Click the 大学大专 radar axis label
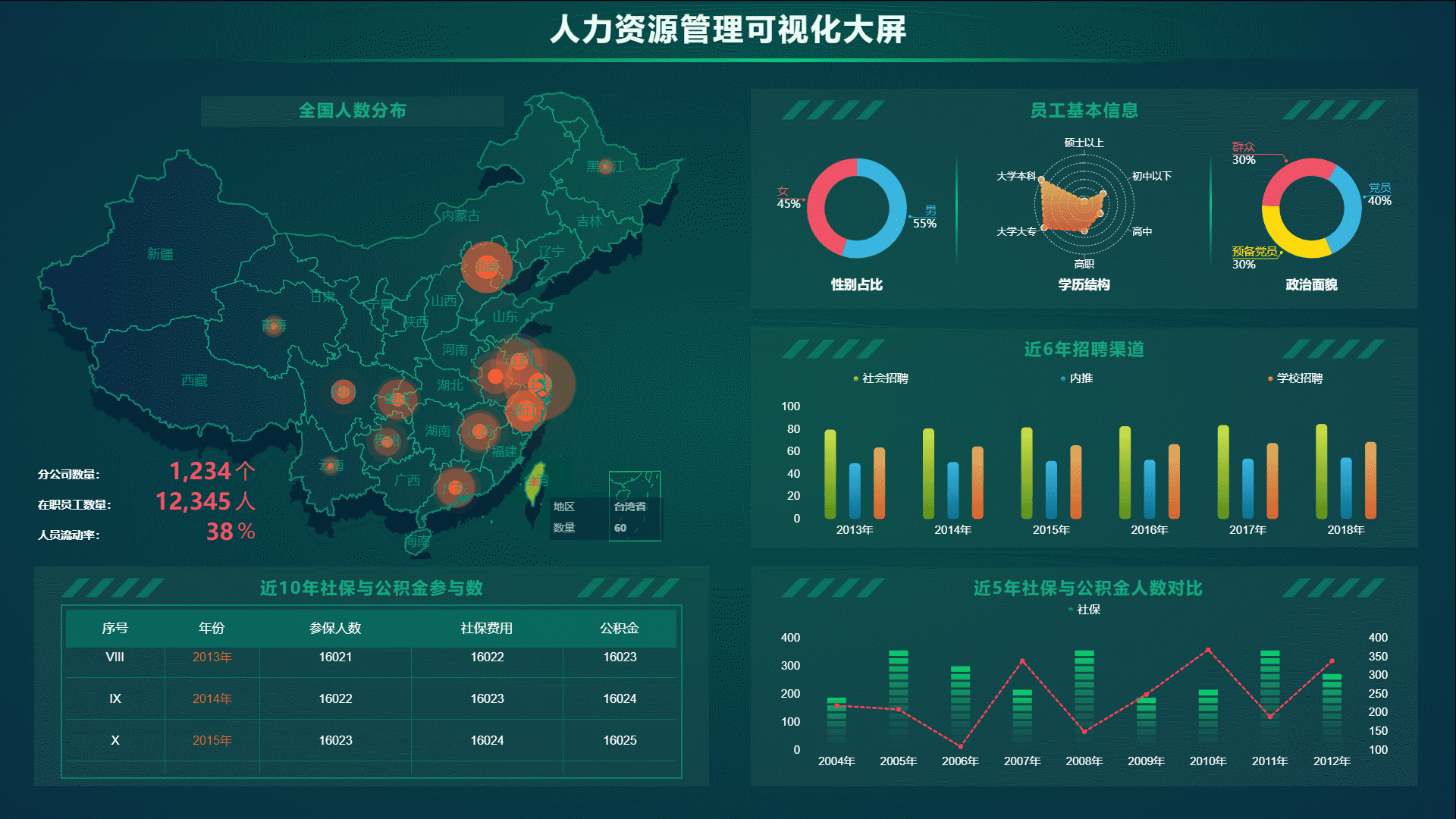The image size is (1456, 819). tap(1016, 231)
